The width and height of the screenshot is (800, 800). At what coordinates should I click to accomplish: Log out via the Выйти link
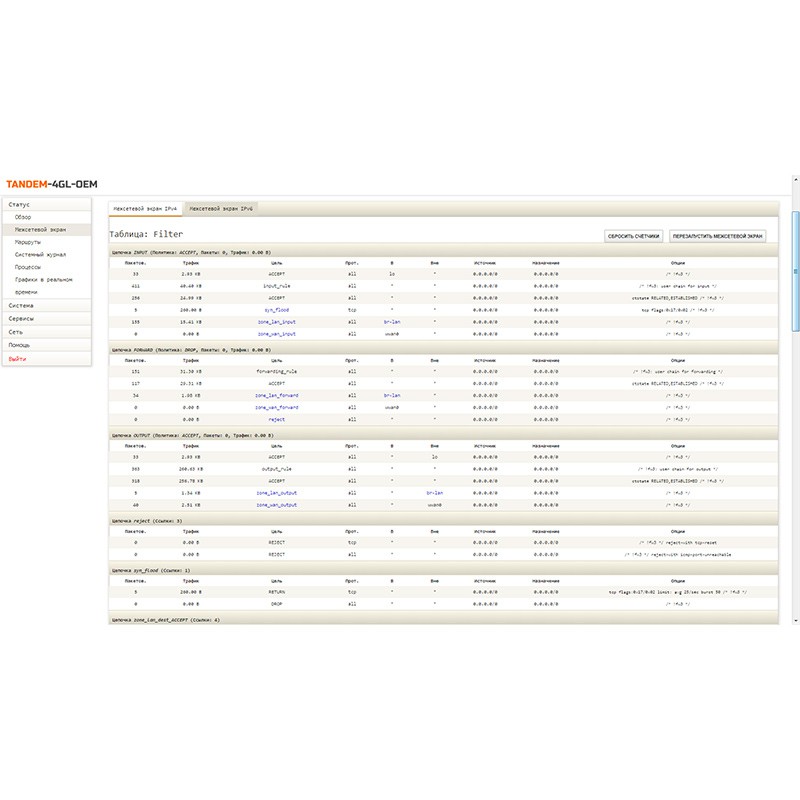[x=18, y=357]
